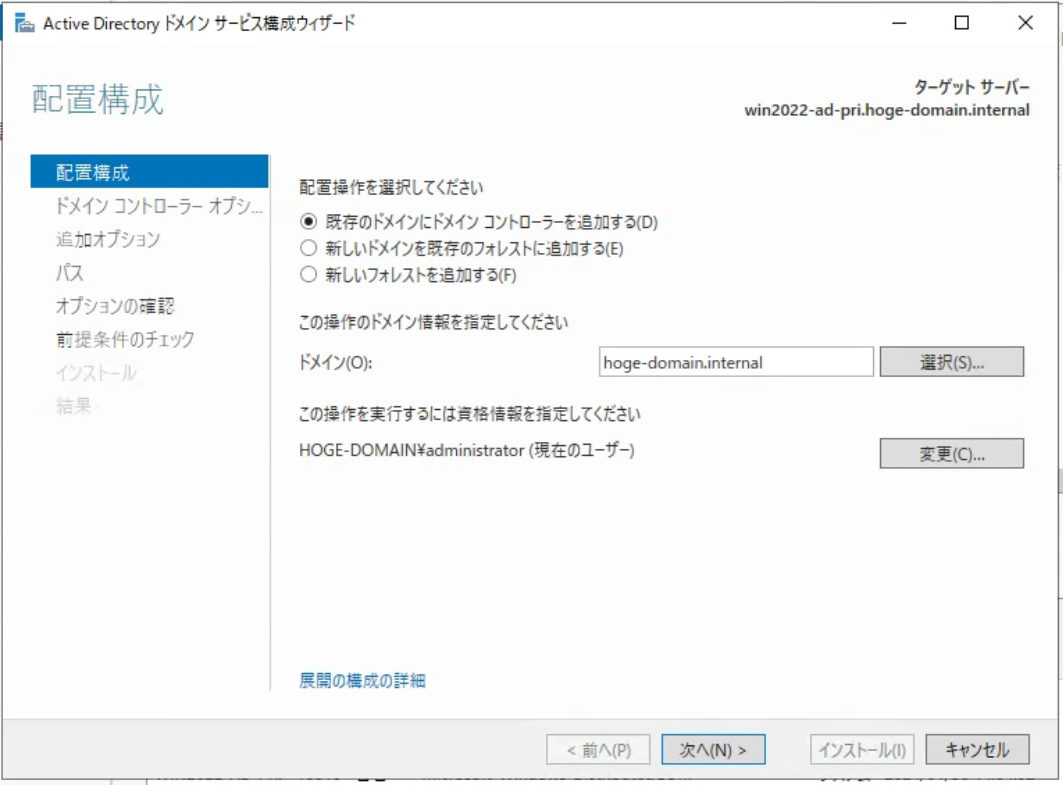The image size is (1063, 785).
Task: Maximize the wizard window
Action: pos(961,23)
